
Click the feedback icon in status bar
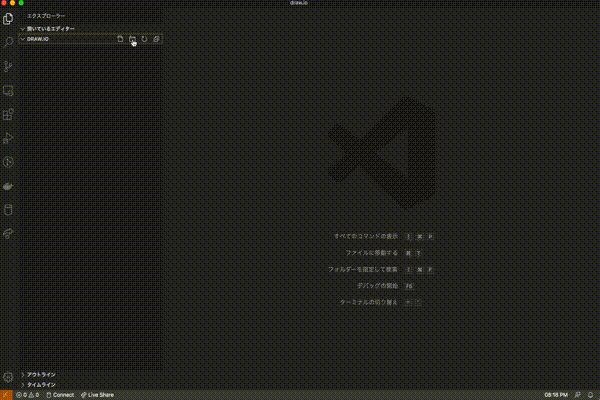578,395
